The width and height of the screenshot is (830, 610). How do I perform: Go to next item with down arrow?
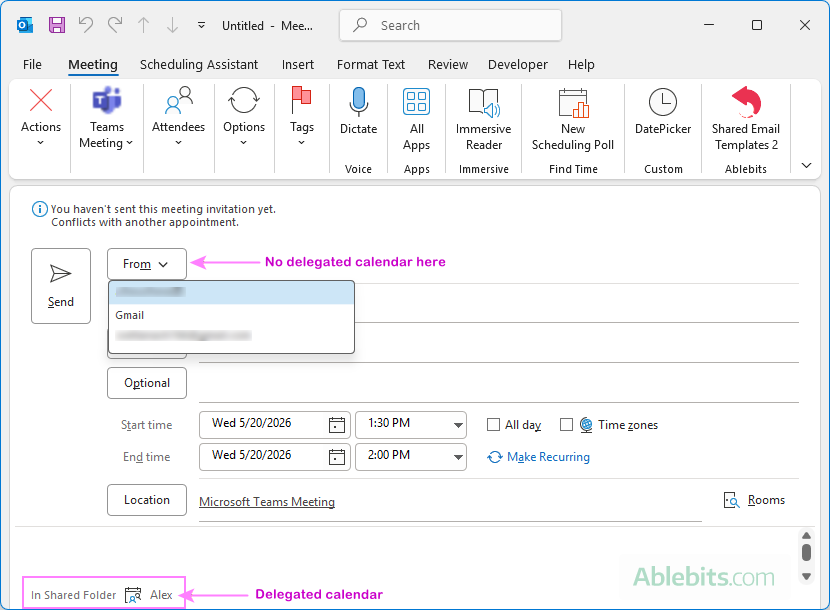tap(172, 25)
